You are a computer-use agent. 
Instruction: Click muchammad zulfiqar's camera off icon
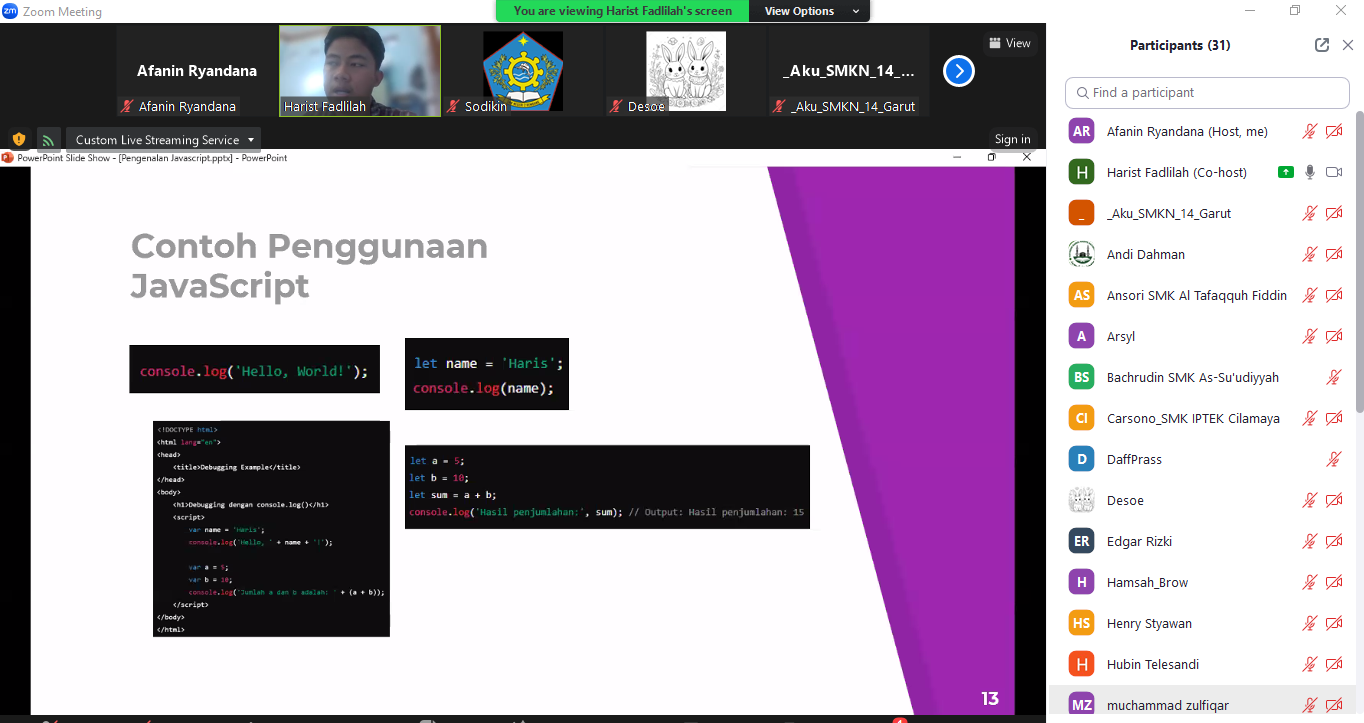[x=1334, y=705]
